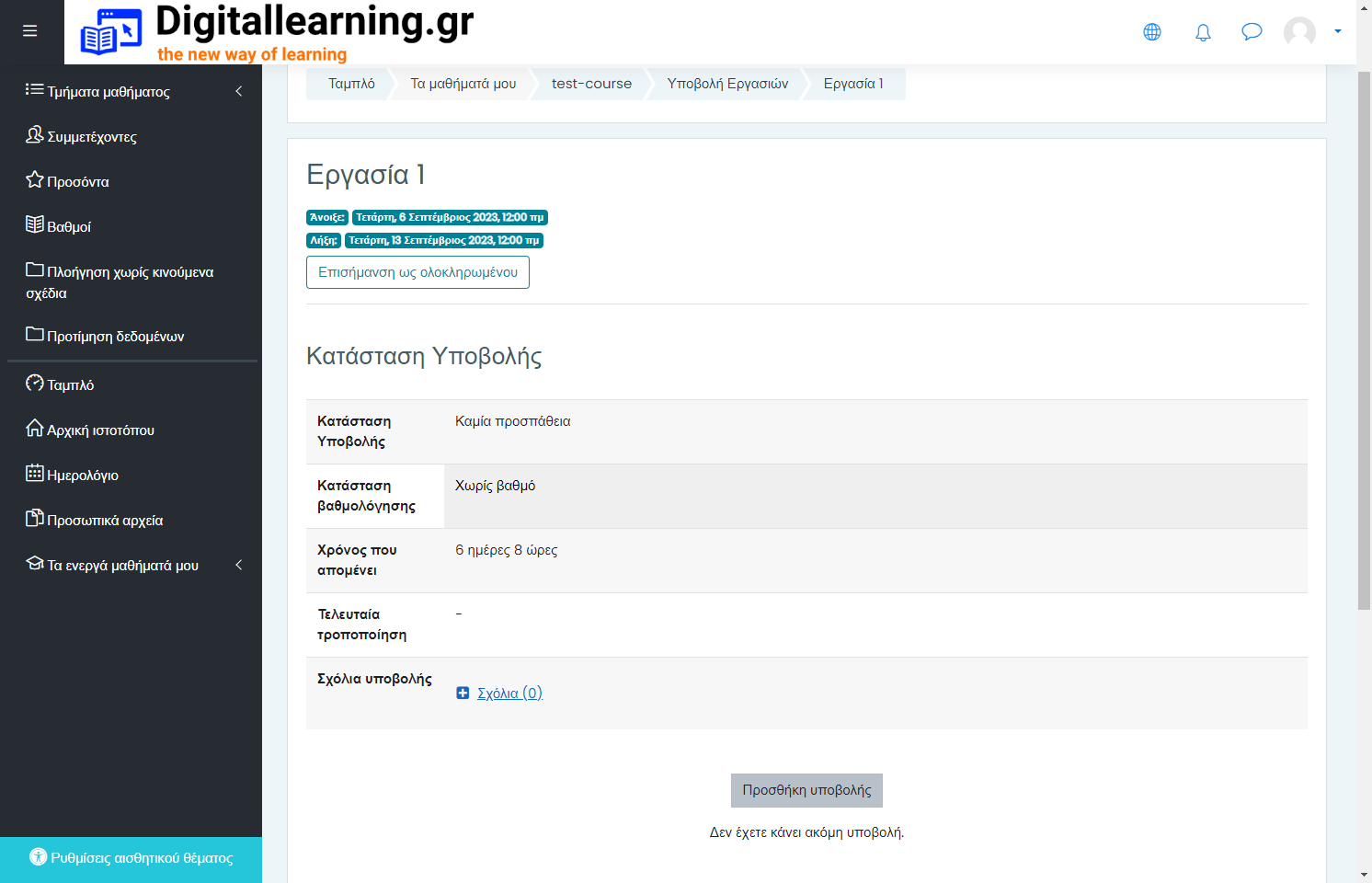Viewport: 1372px width, 883px height.
Task: Open Βαθμοί in the sidebar
Action: coord(69,227)
